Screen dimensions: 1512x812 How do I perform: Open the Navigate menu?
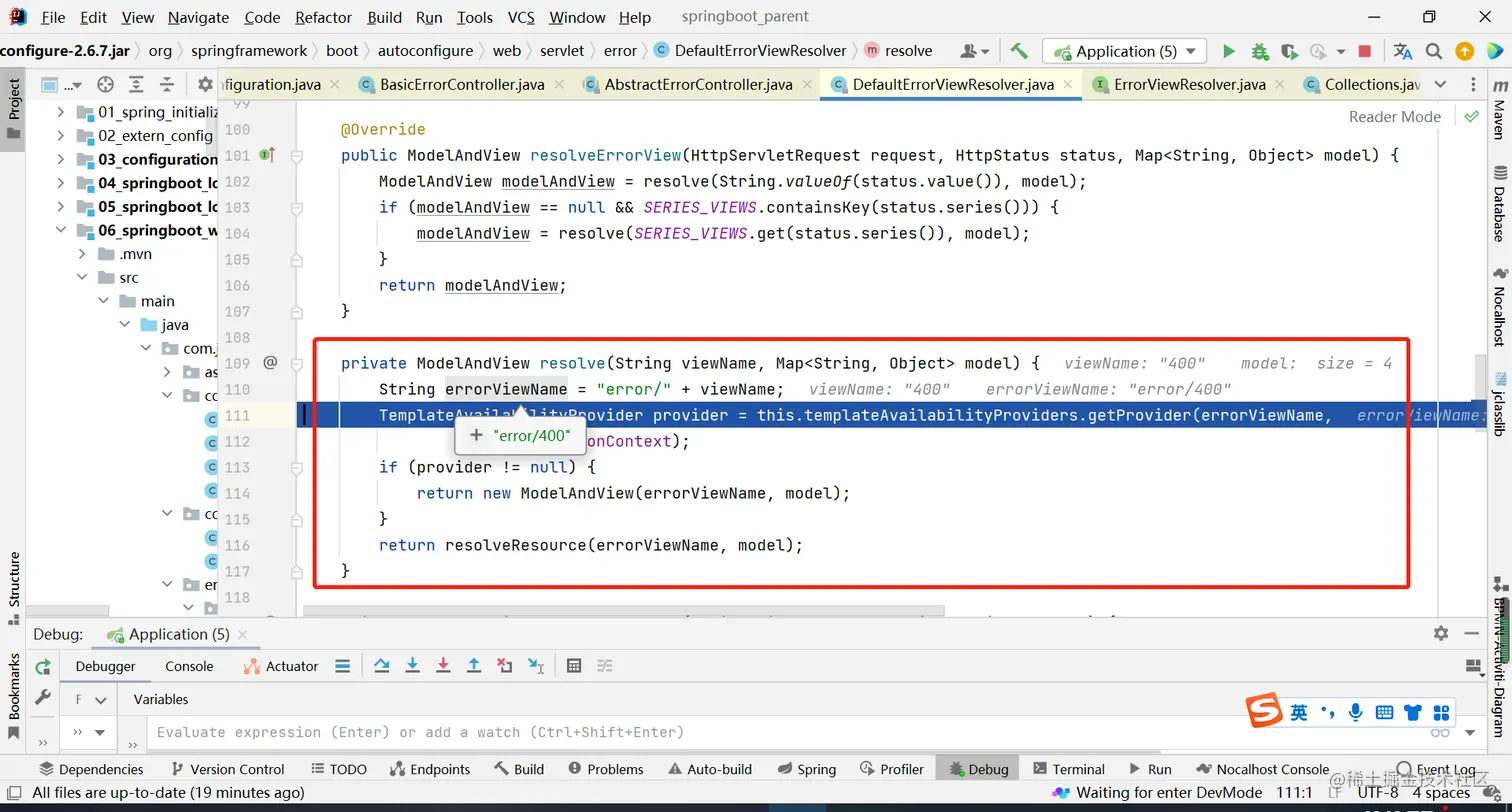tap(198, 17)
